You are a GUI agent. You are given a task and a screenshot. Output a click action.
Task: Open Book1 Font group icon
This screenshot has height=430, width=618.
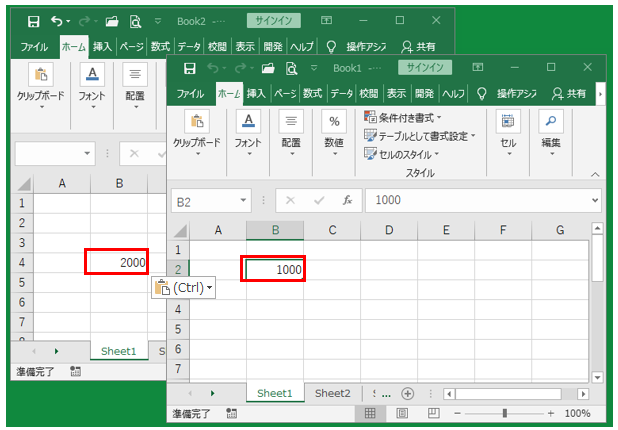tap(248, 121)
